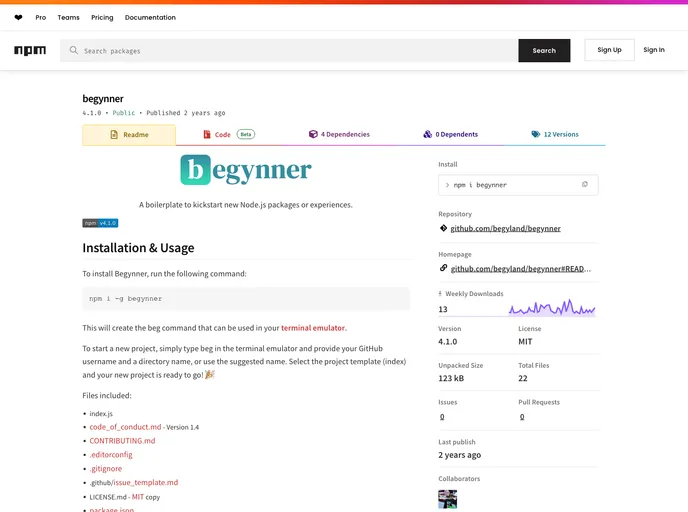Click the chain-link icon beside homepage link
Screen dimensions: 688x512
coord(443,268)
